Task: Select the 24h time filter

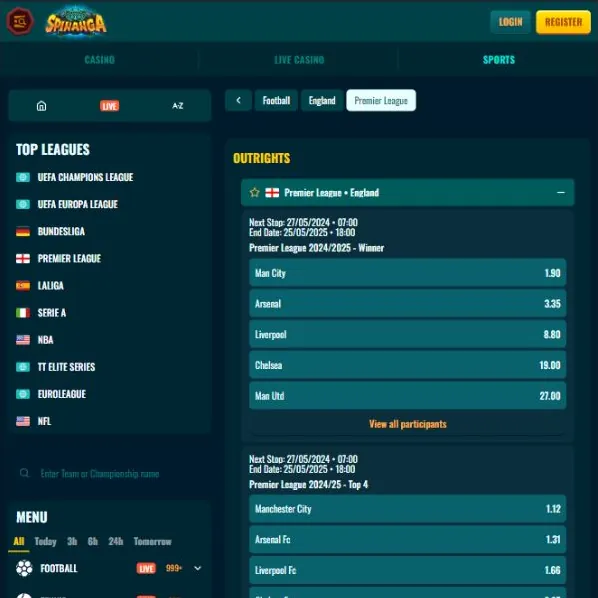Action: [116, 541]
